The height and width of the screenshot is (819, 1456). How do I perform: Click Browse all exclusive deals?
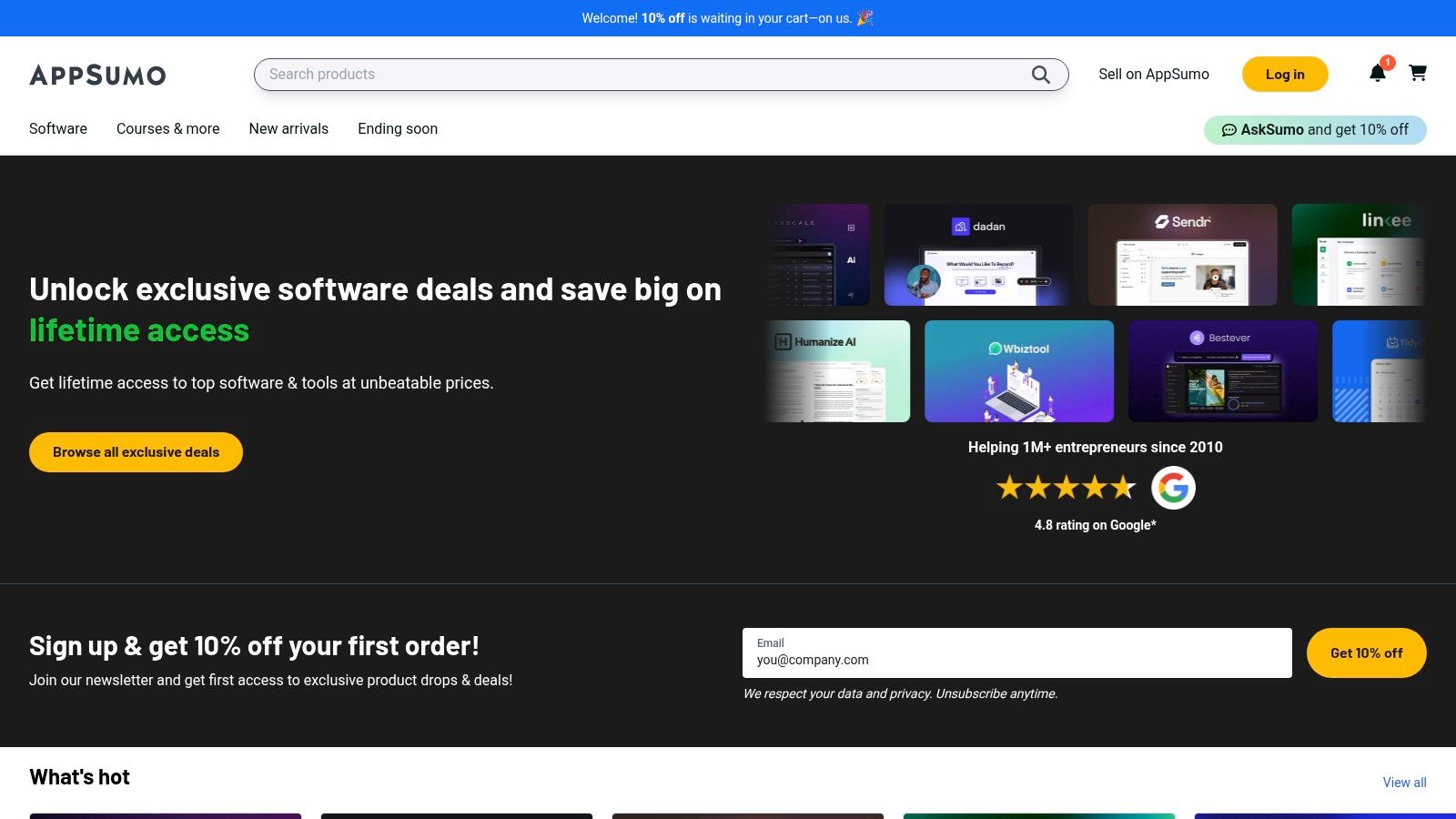136,452
